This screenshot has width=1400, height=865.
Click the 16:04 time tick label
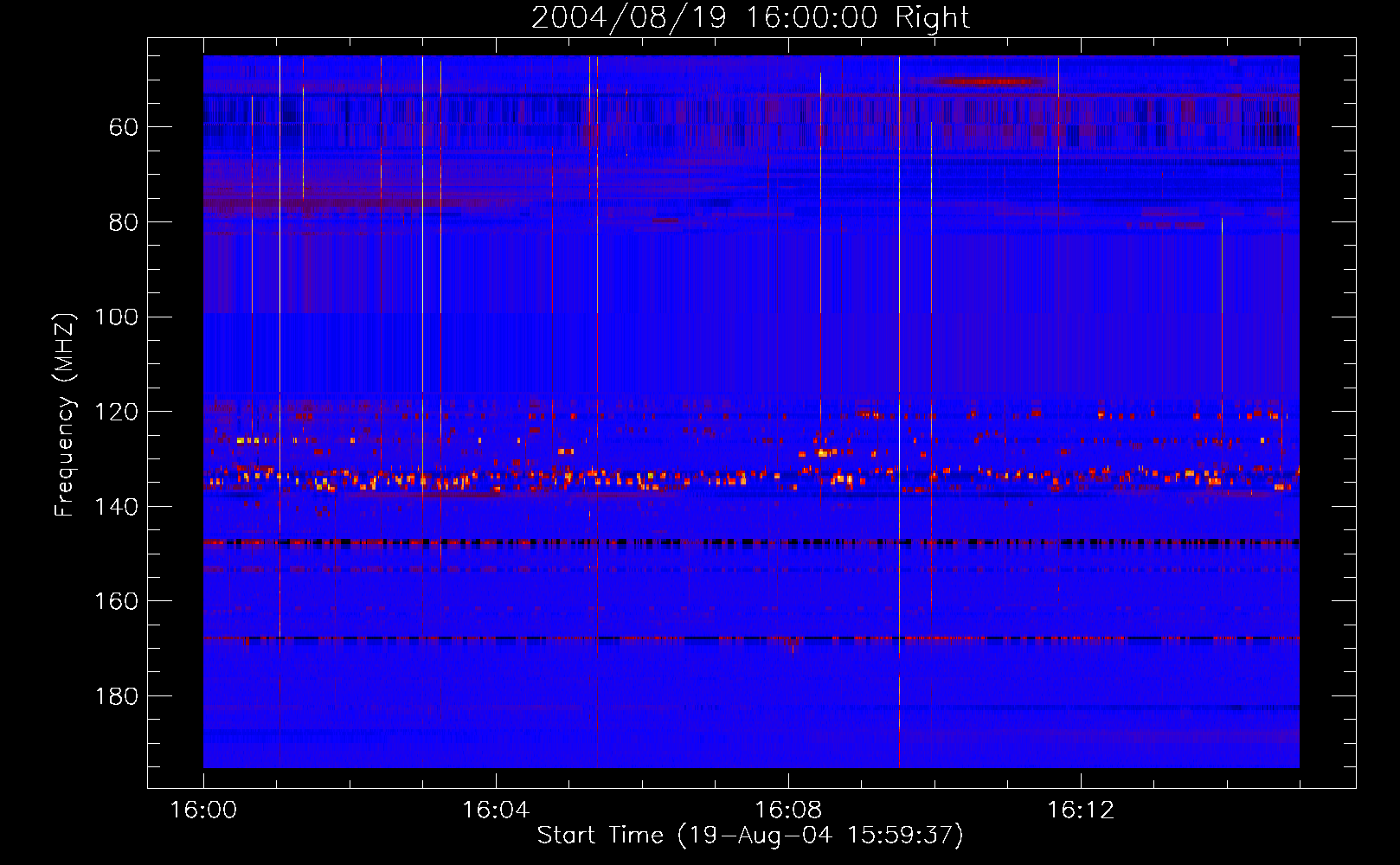point(496,811)
